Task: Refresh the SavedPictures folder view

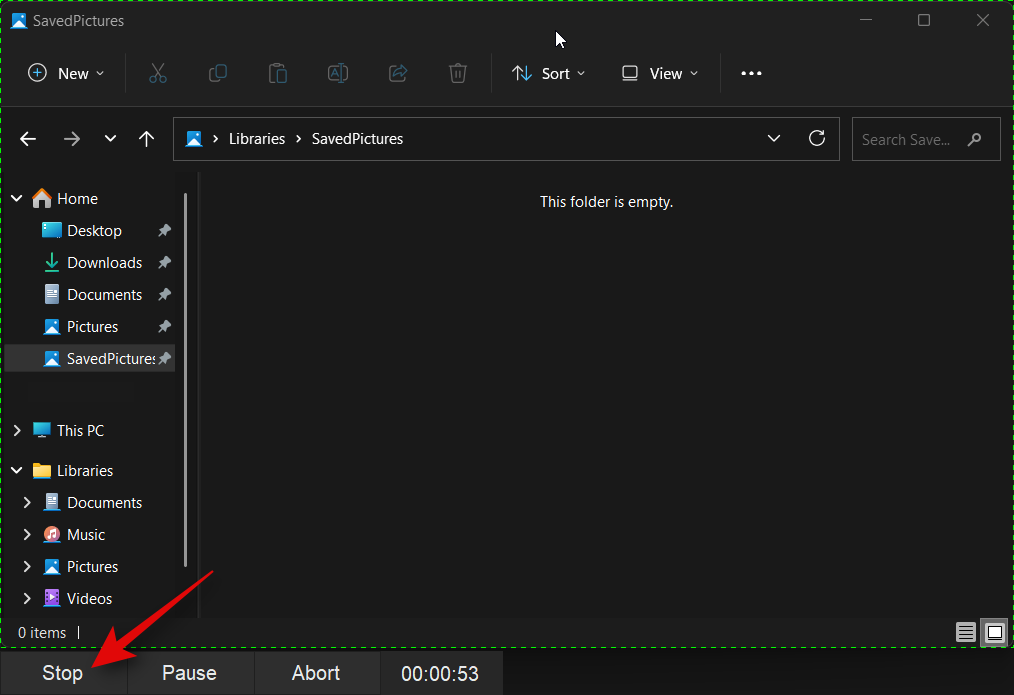Action: pos(817,139)
